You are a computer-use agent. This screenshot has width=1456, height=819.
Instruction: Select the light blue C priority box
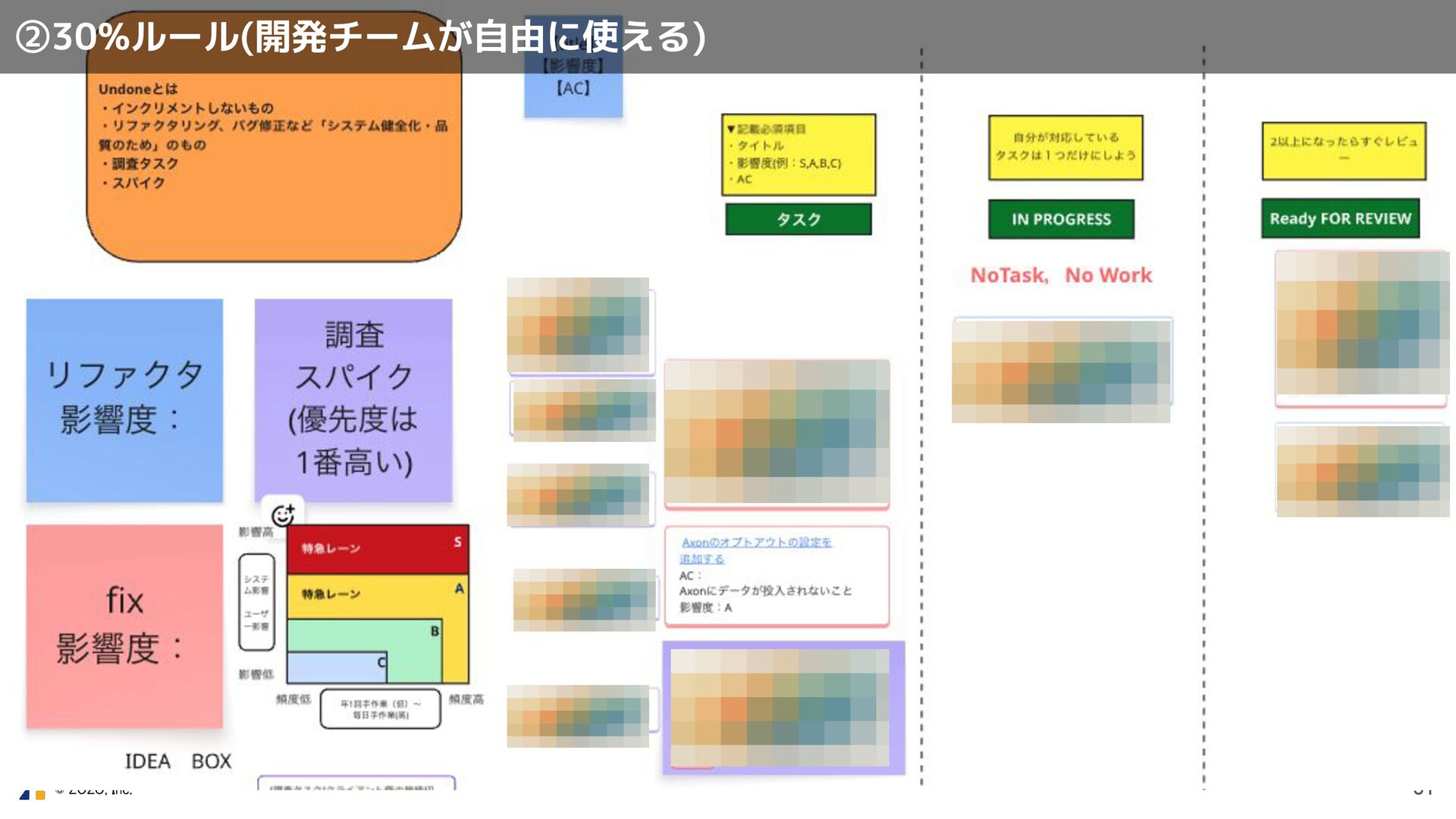pos(336,668)
